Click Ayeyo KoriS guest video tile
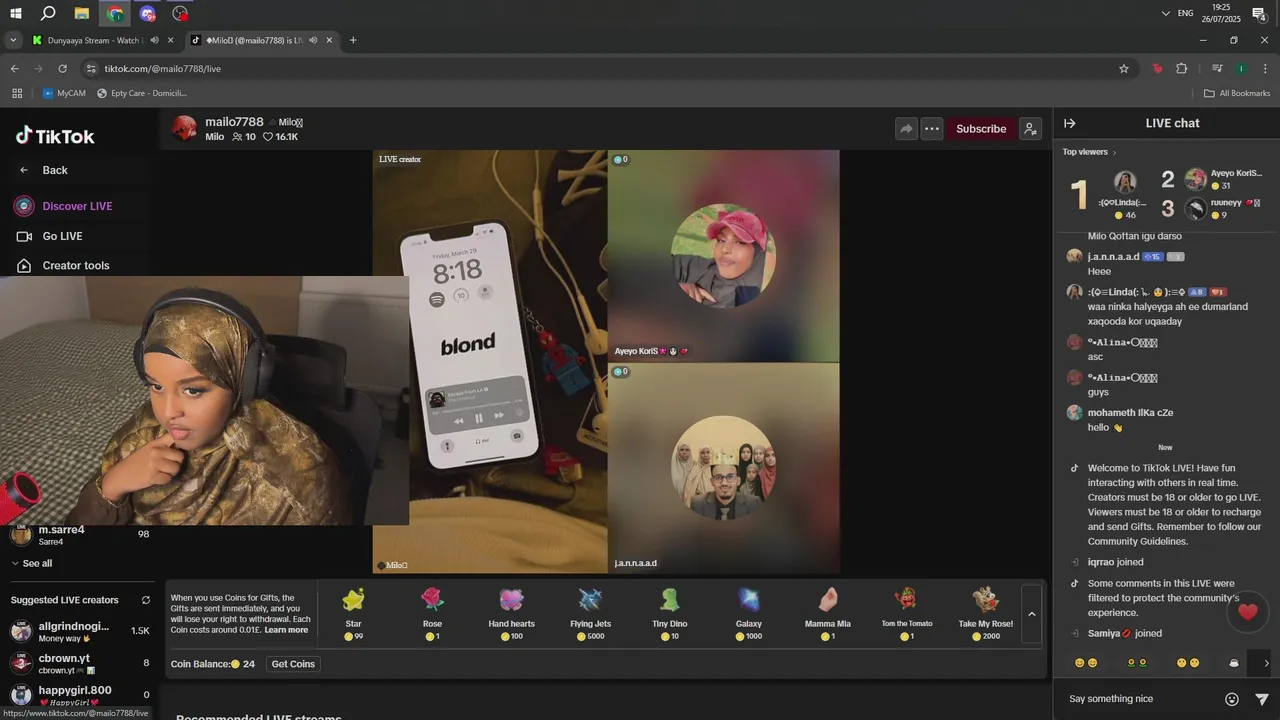 [723, 256]
